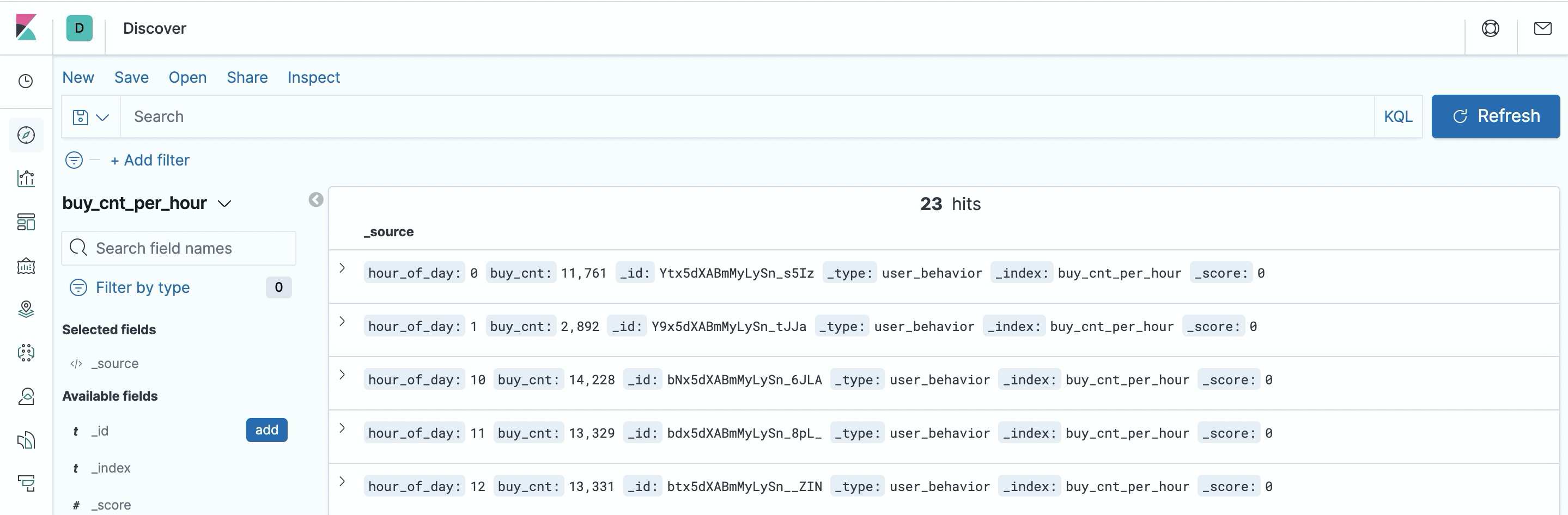Open Recently viewed clock icon
The width and height of the screenshot is (1568, 515).
[x=26, y=82]
